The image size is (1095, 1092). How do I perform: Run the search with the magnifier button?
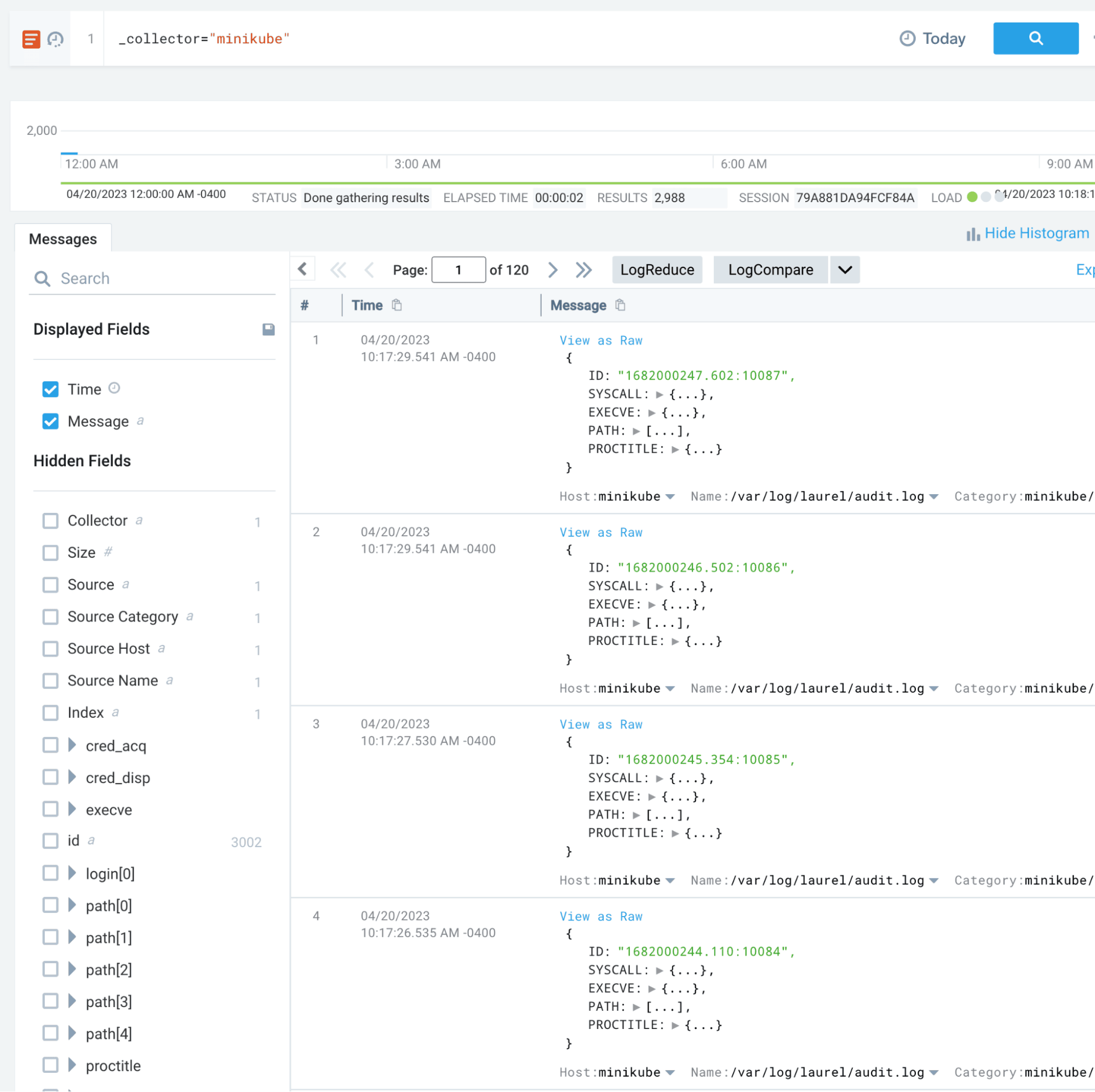(1035, 38)
